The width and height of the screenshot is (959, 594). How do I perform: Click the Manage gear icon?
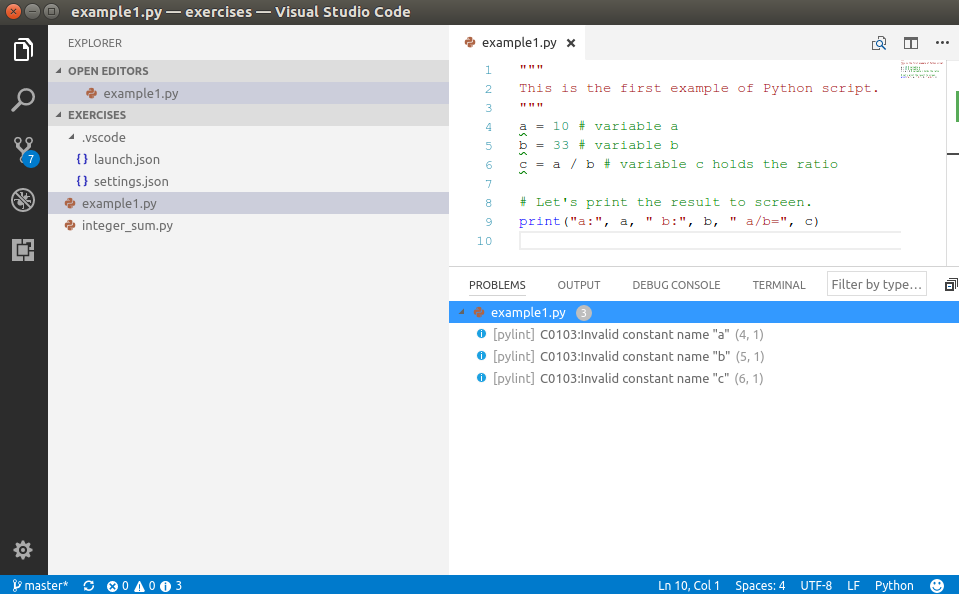(x=23, y=550)
